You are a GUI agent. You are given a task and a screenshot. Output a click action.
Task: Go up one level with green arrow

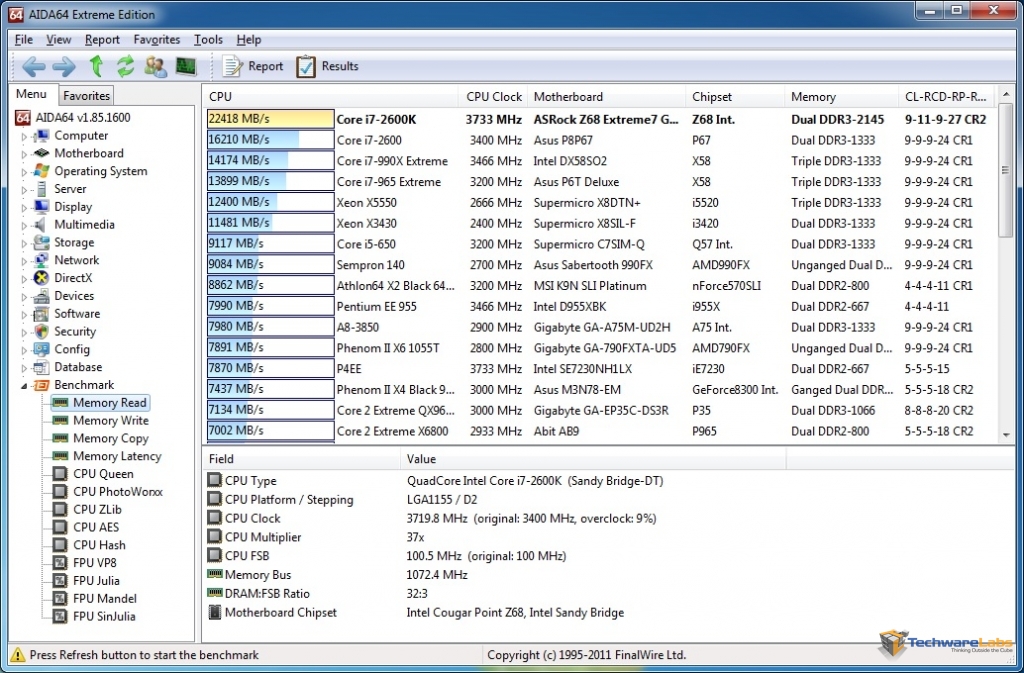pyautogui.click(x=97, y=66)
